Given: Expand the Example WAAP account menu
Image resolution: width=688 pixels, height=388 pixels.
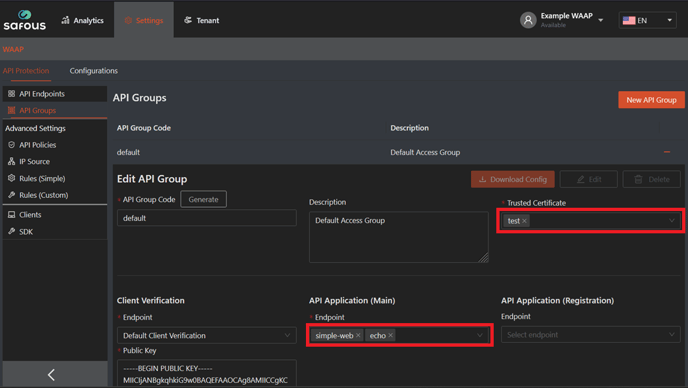Looking at the screenshot, I should [601, 20].
